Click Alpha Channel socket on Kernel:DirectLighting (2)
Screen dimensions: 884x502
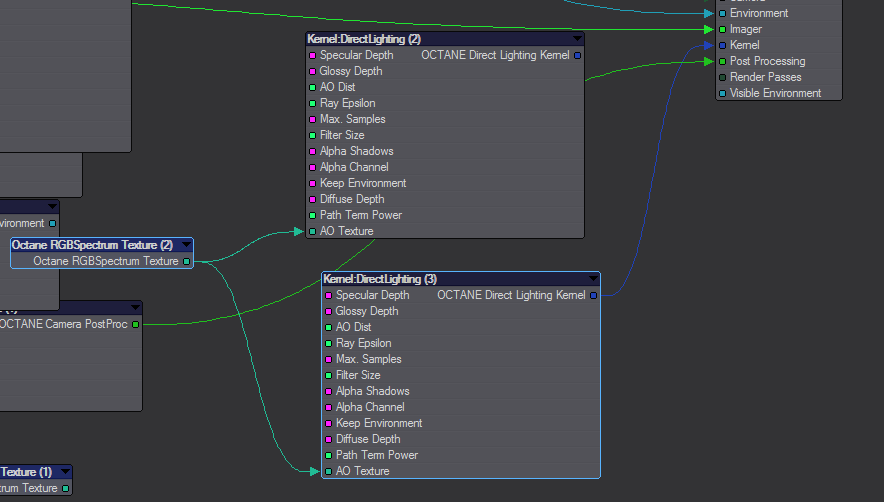tap(312, 167)
